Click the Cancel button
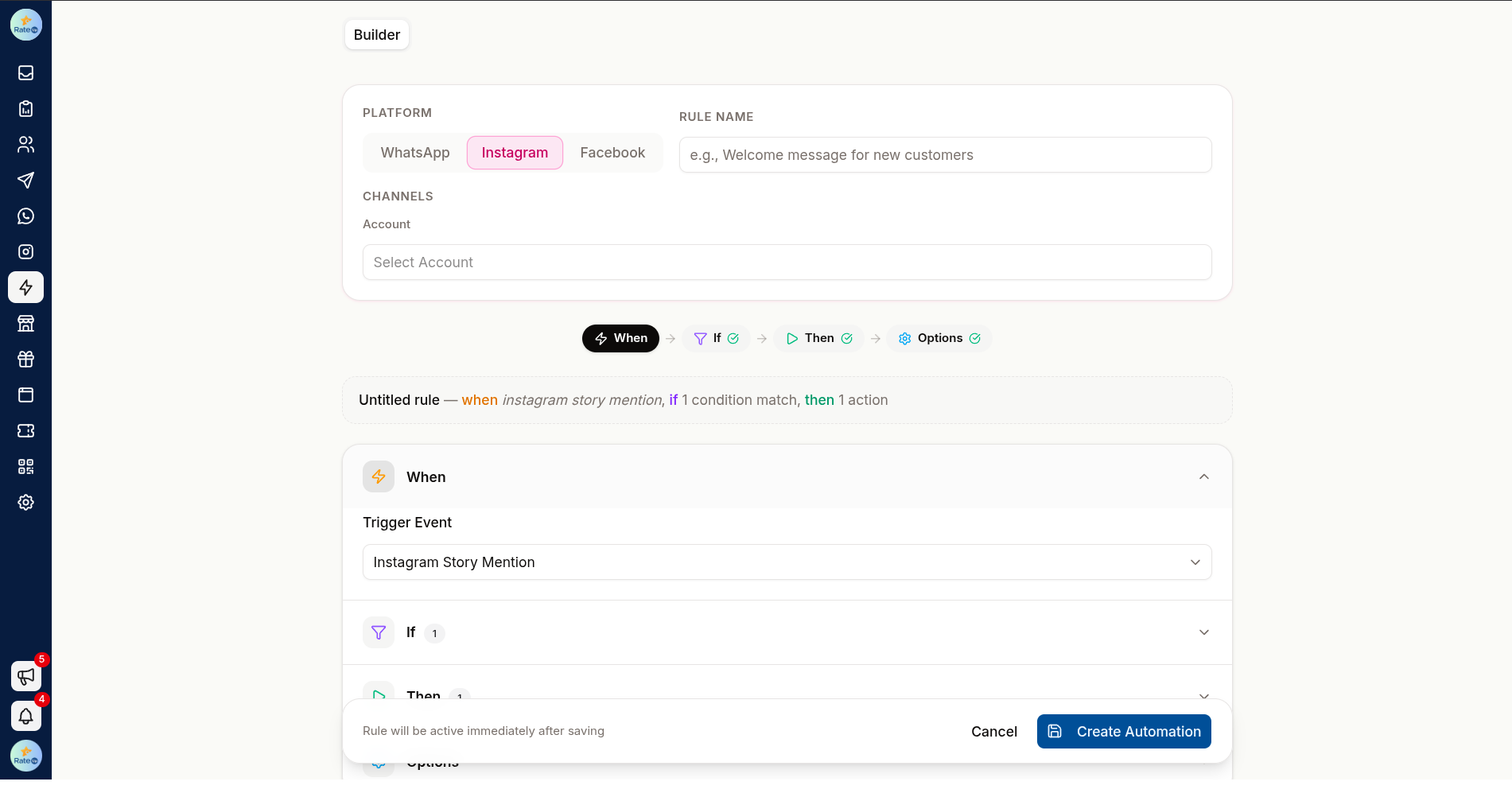Viewport: 1512px width, 797px height. [x=994, y=732]
